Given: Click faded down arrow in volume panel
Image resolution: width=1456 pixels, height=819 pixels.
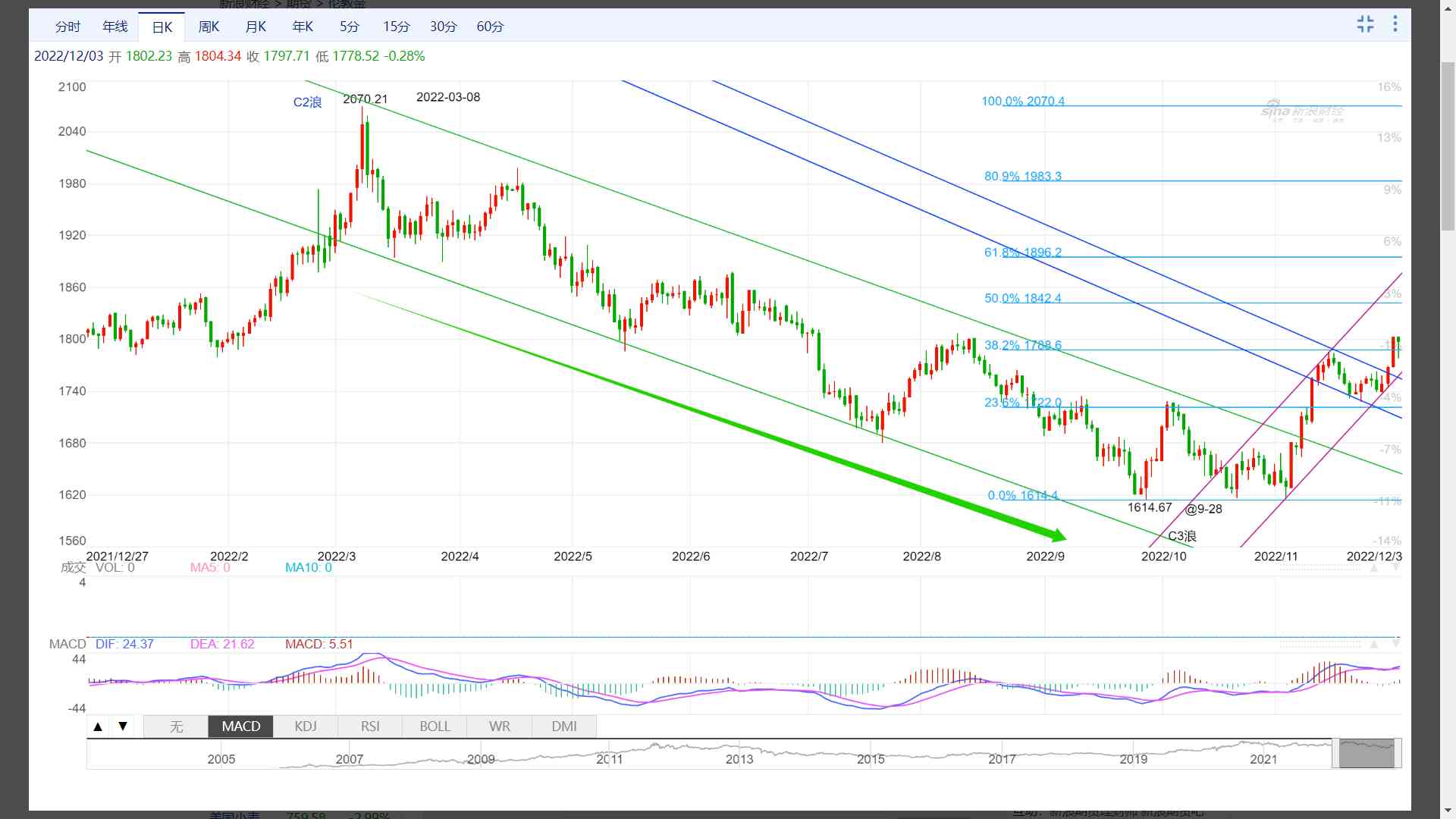Looking at the screenshot, I should pos(1396,568).
